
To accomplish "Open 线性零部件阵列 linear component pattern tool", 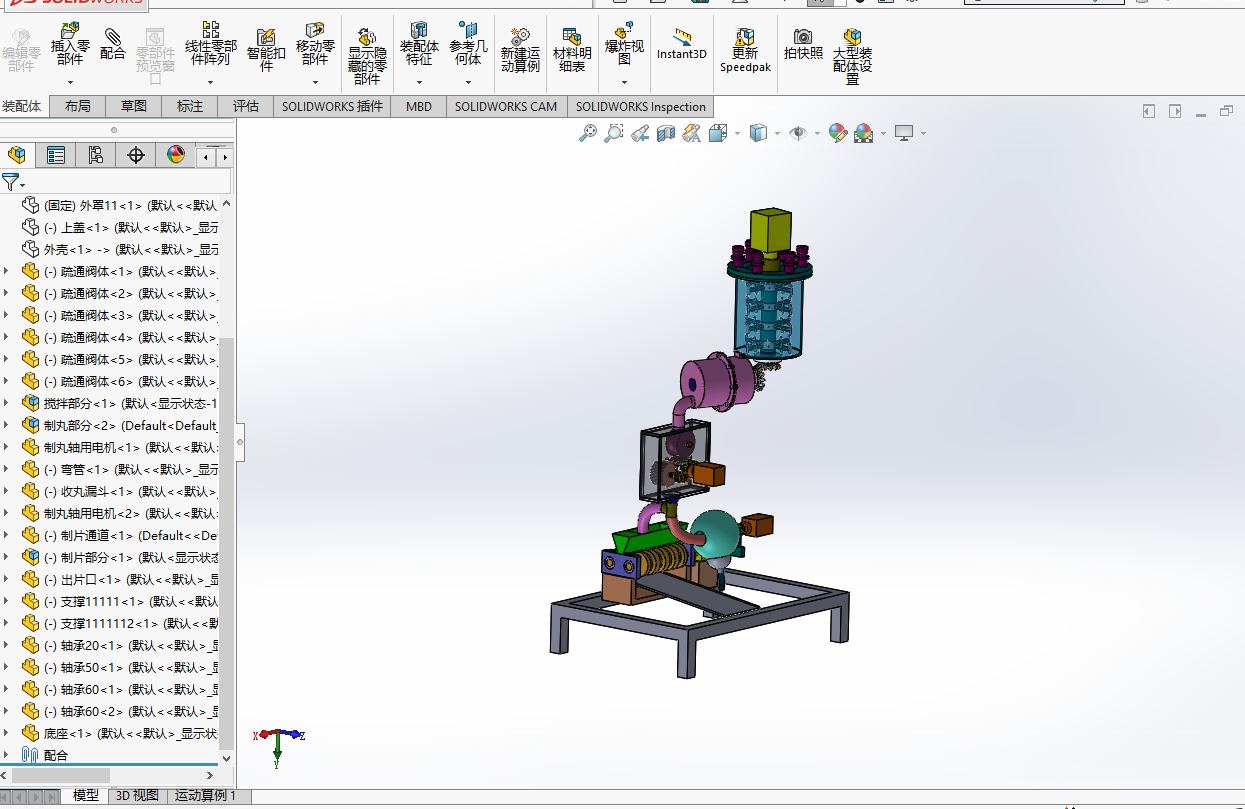I will pos(211,44).
